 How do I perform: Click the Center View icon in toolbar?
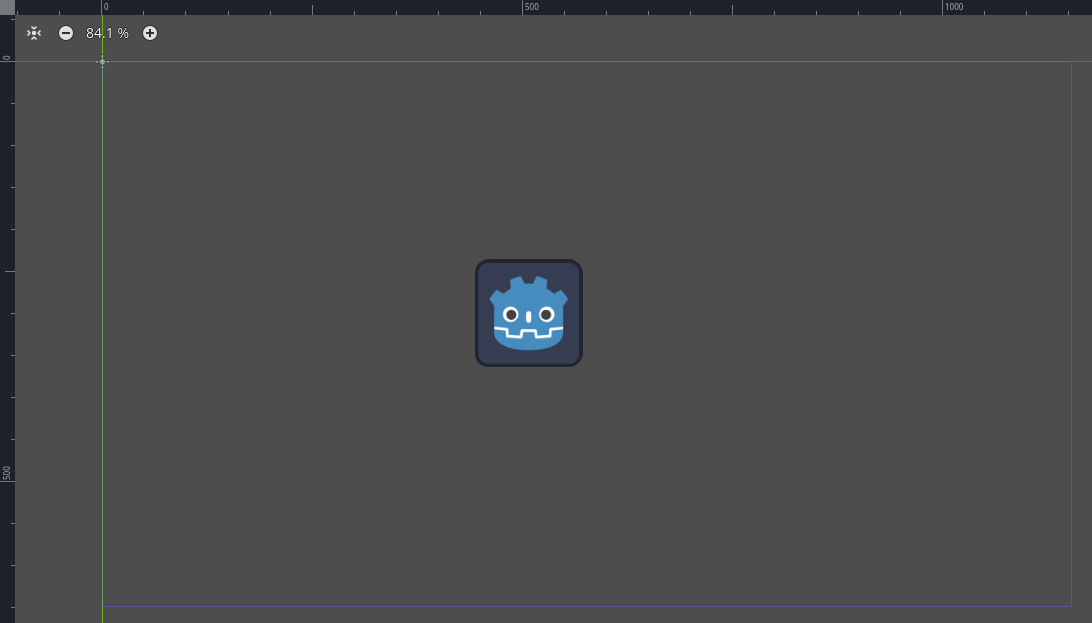coord(33,32)
